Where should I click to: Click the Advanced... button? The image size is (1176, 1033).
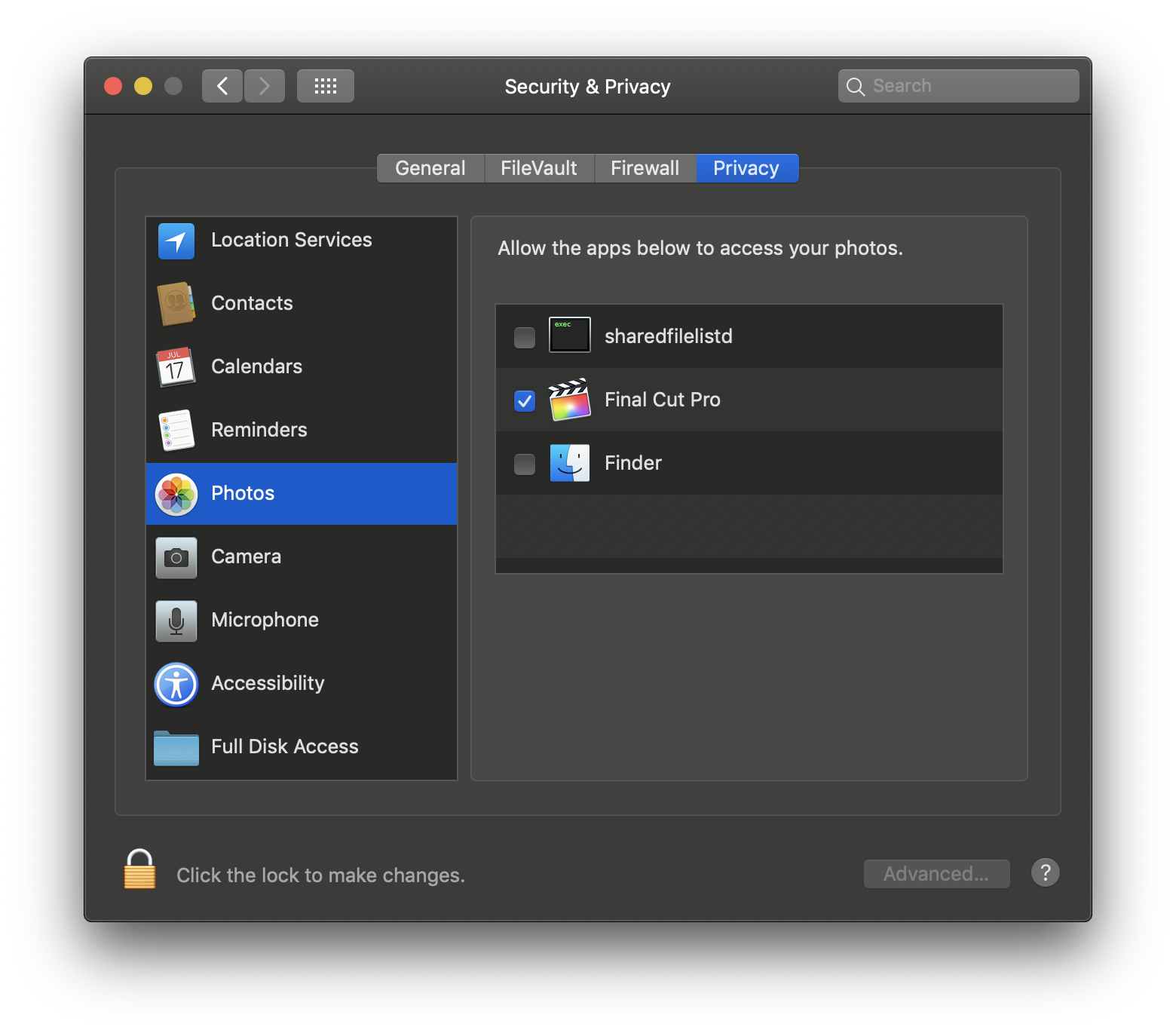(937, 874)
